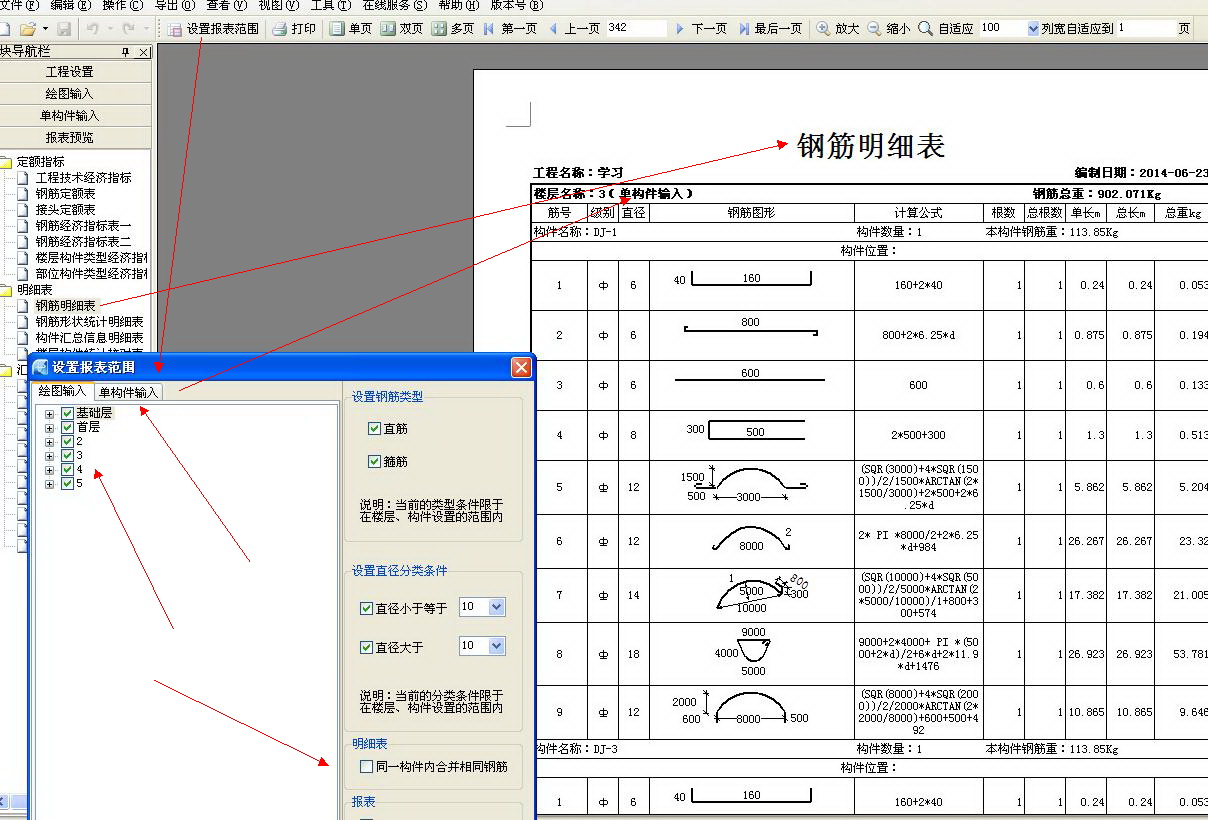Open 钢筋形状统计明细表 report

(89, 322)
